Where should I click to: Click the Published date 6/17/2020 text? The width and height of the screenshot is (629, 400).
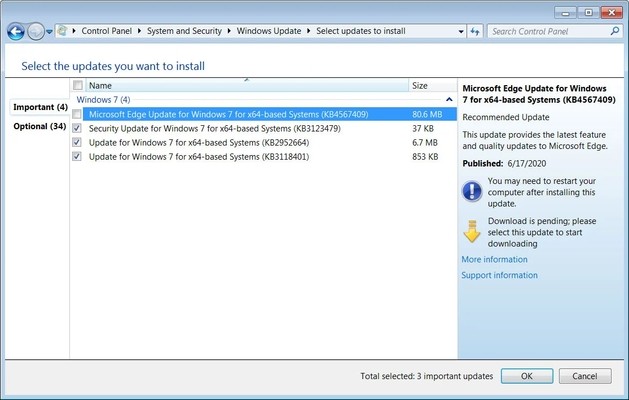click(x=527, y=163)
